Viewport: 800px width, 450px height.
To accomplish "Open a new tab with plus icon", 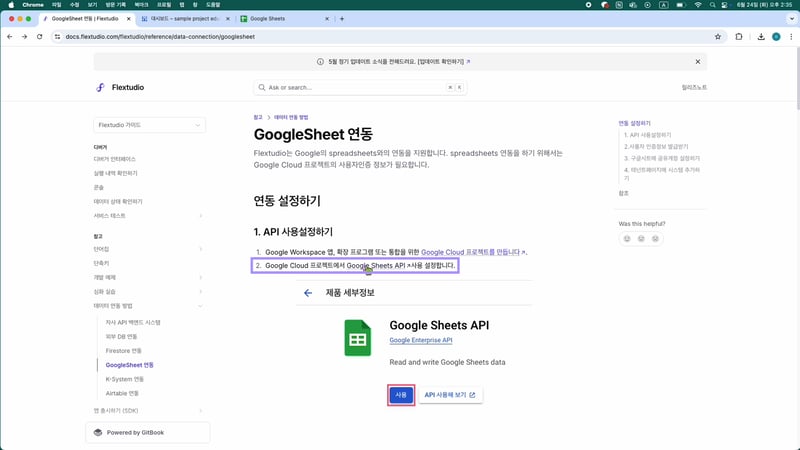I will (342, 18).
